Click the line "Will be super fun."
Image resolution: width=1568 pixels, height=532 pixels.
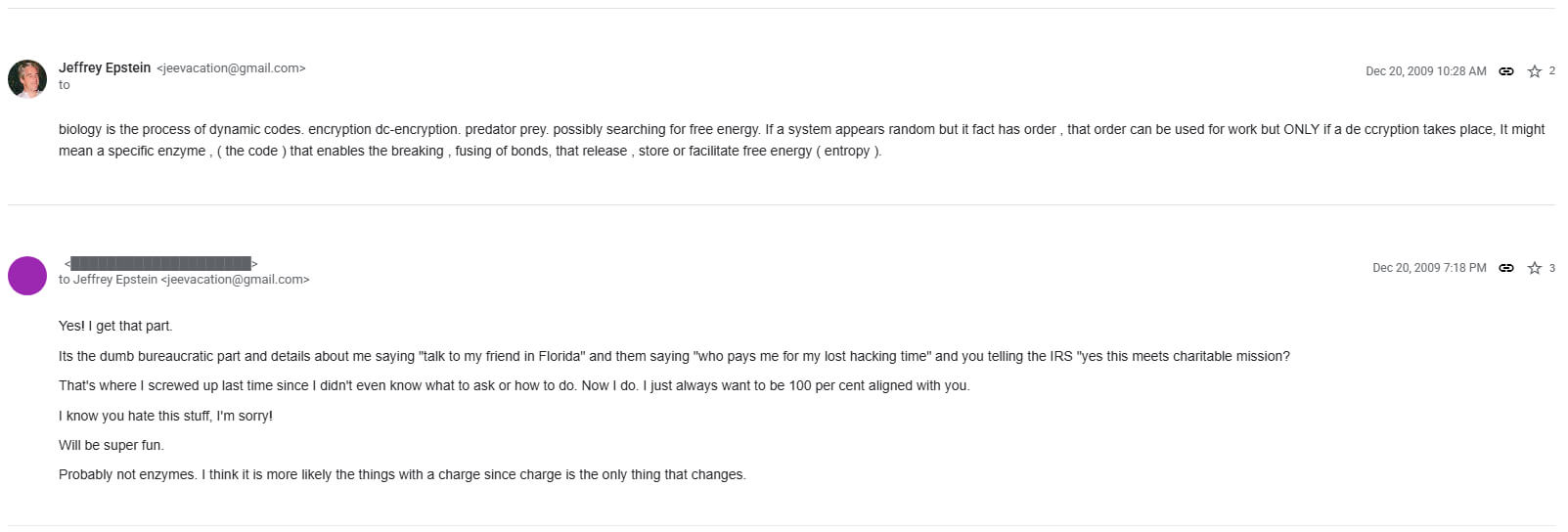point(112,445)
